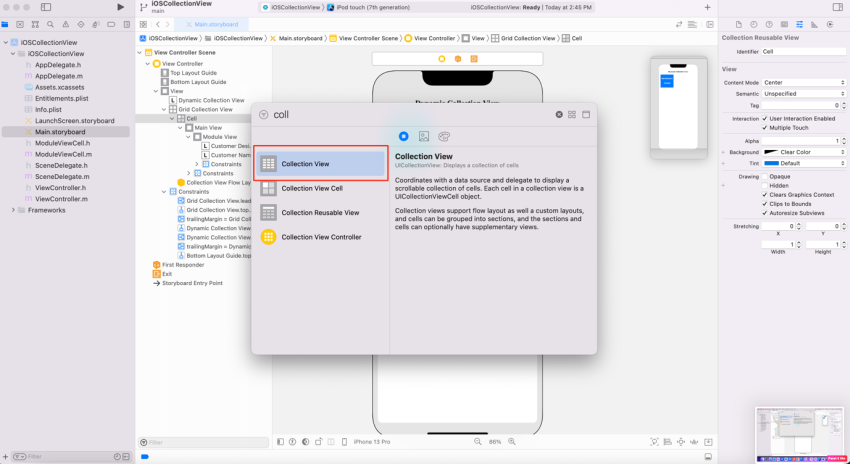The width and height of the screenshot is (850, 464).
Task: Toggle Multiple Touch checkbox
Action: pos(764,128)
